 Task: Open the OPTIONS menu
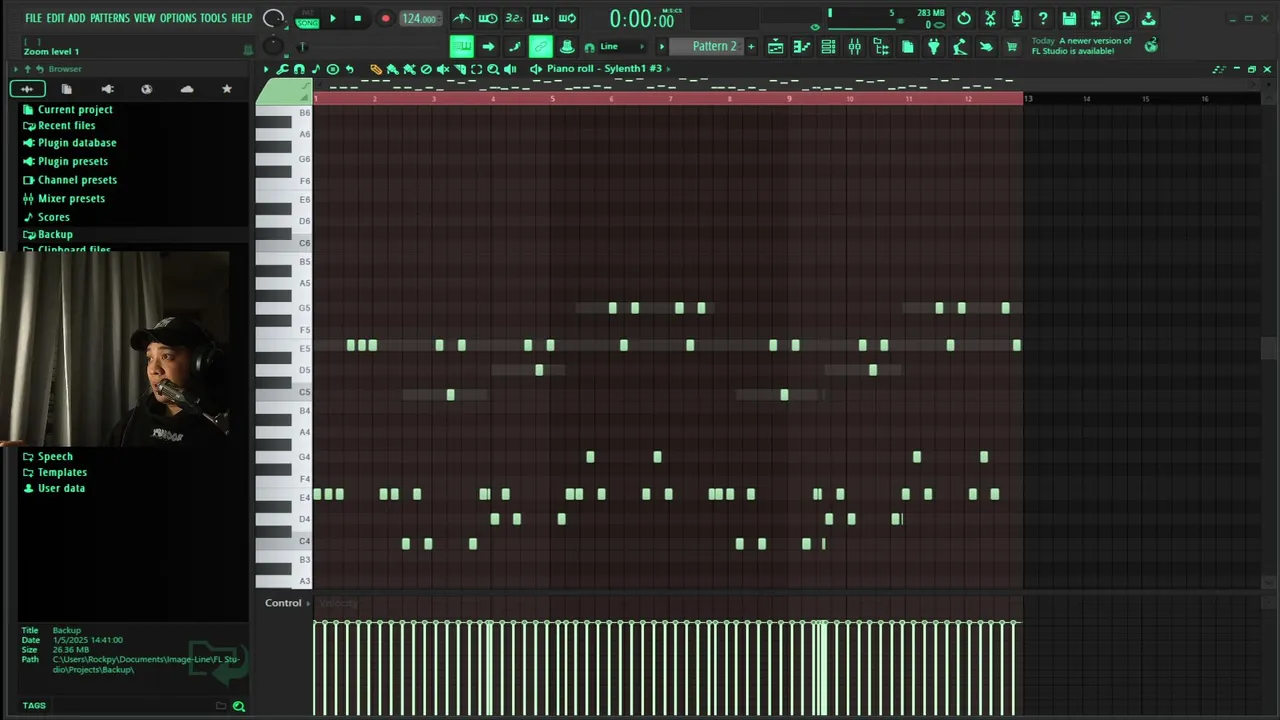point(178,18)
